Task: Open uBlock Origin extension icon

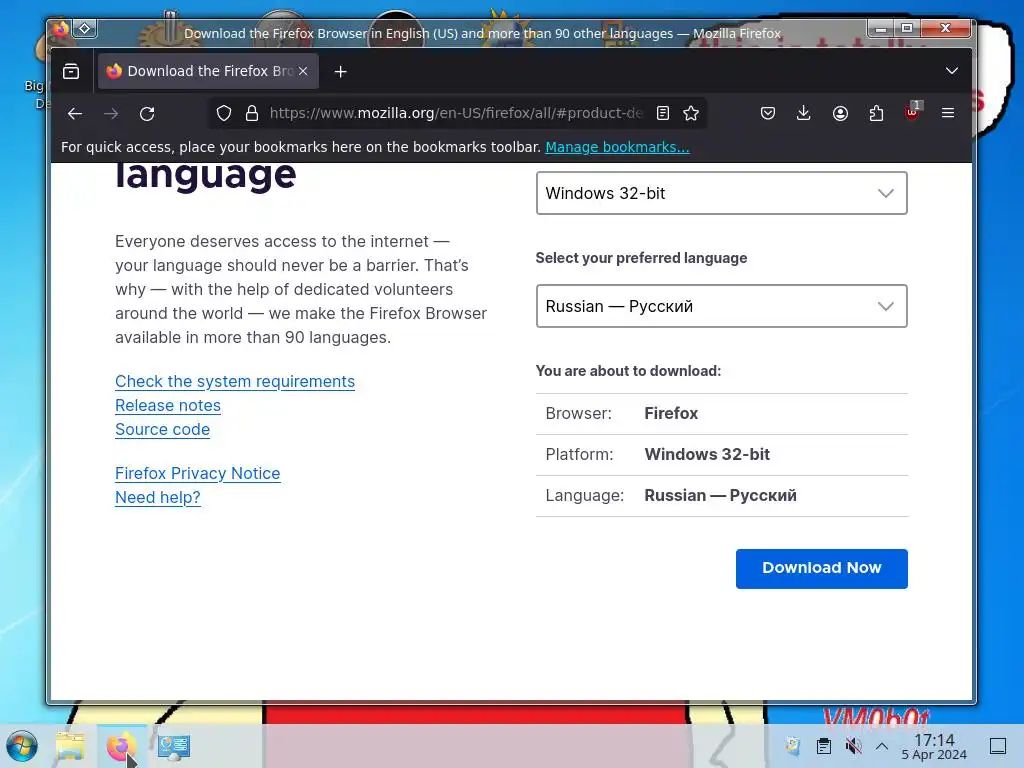Action: click(x=912, y=112)
